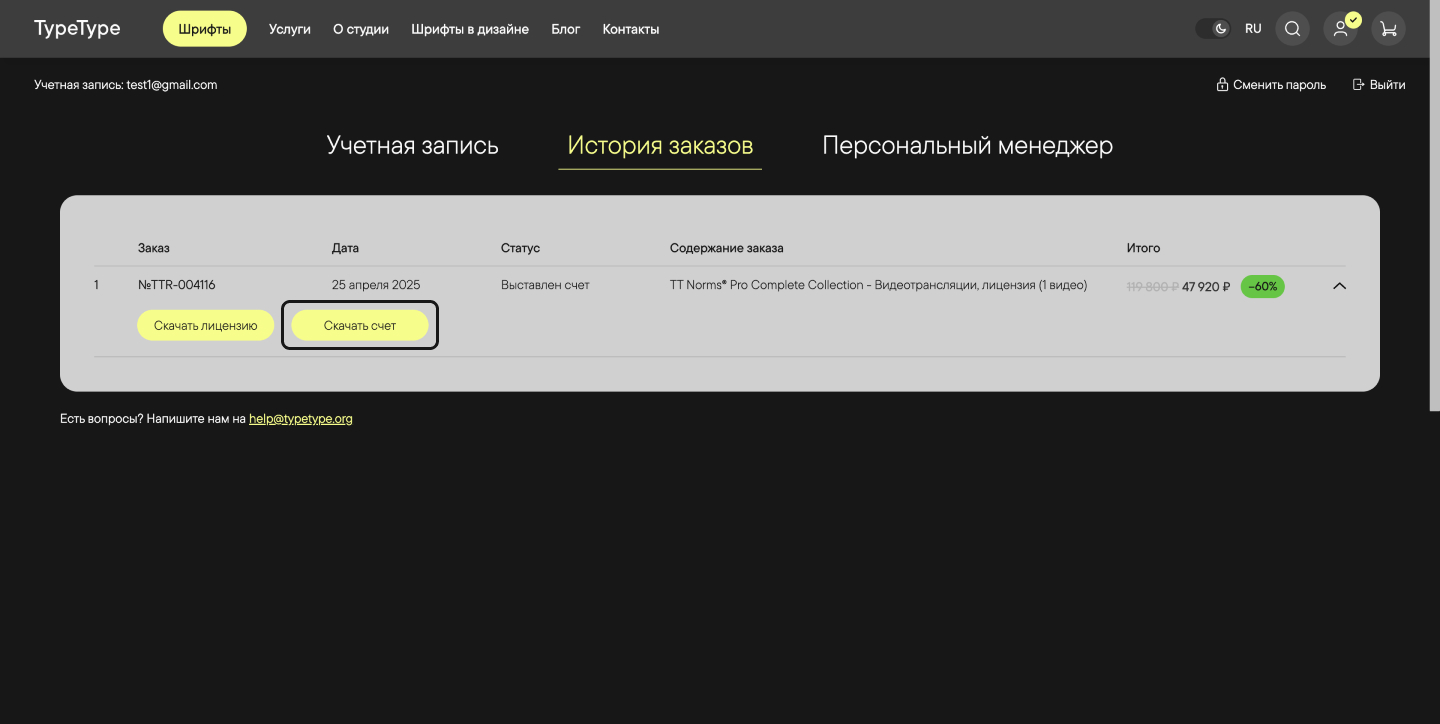Open the Контакты menu item

[631, 29]
